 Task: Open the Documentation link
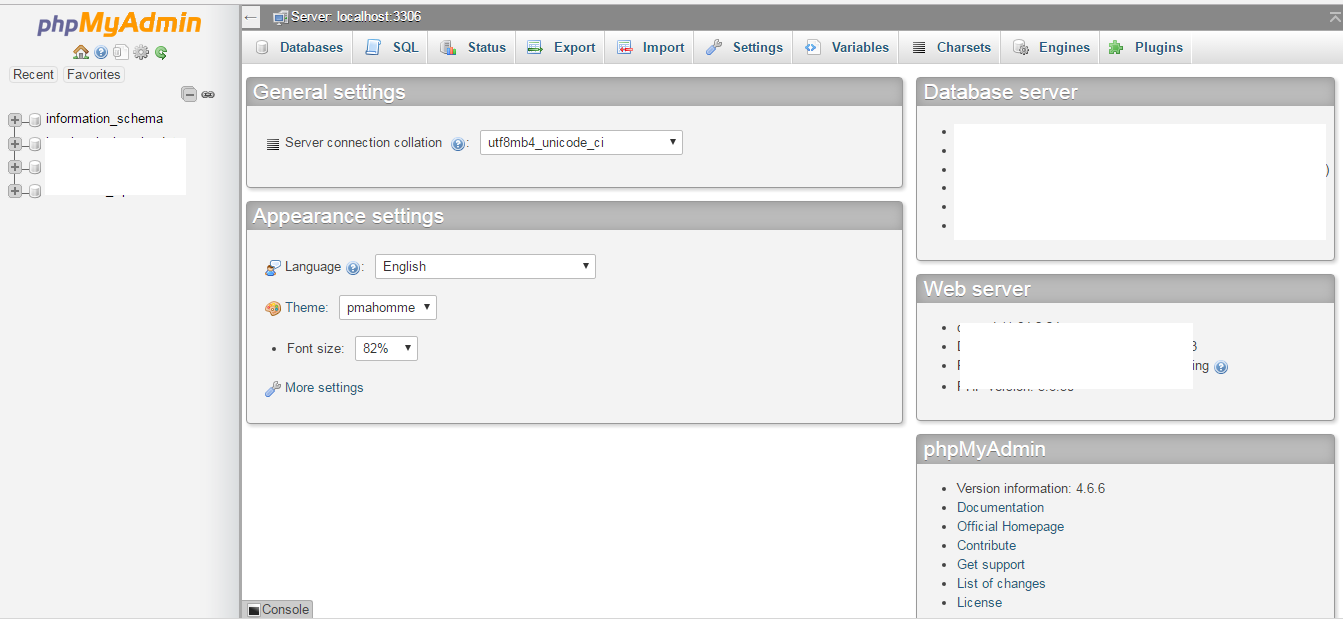(1000, 508)
